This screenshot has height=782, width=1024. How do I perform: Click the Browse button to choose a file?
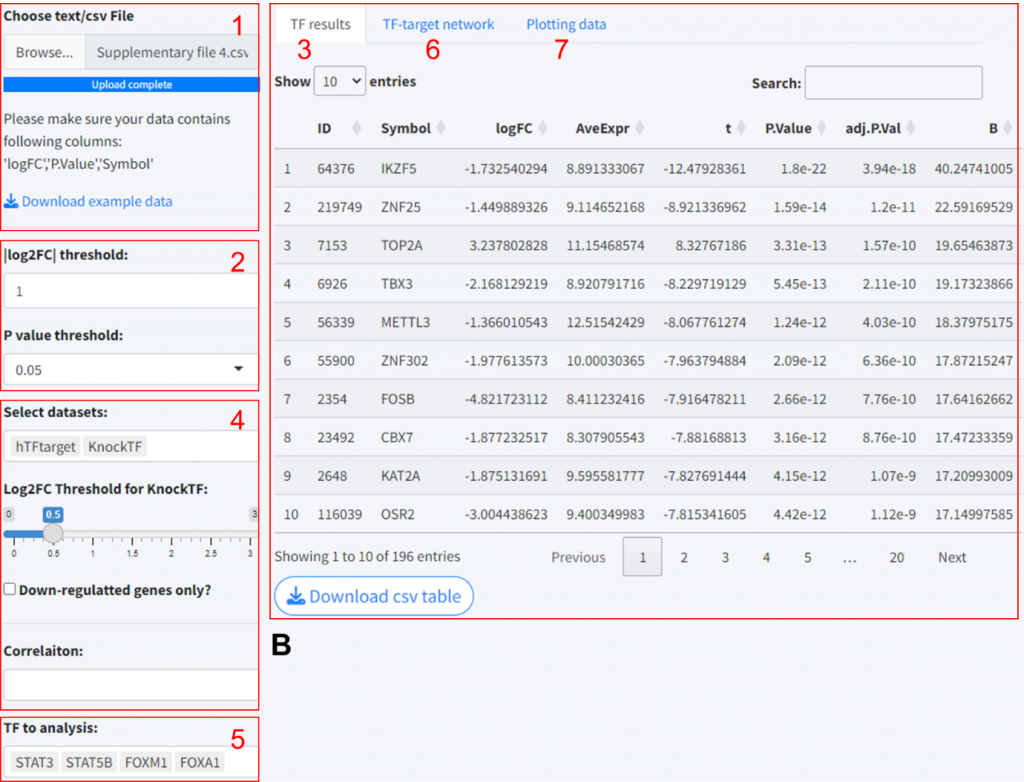point(44,50)
